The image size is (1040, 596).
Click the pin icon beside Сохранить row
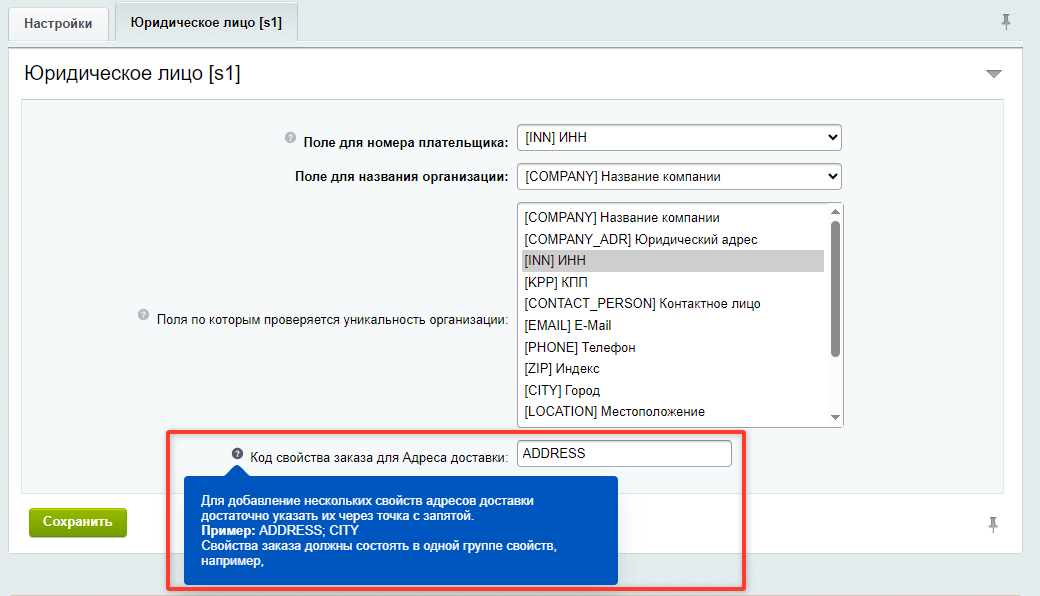pyautogui.click(x=993, y=524)
